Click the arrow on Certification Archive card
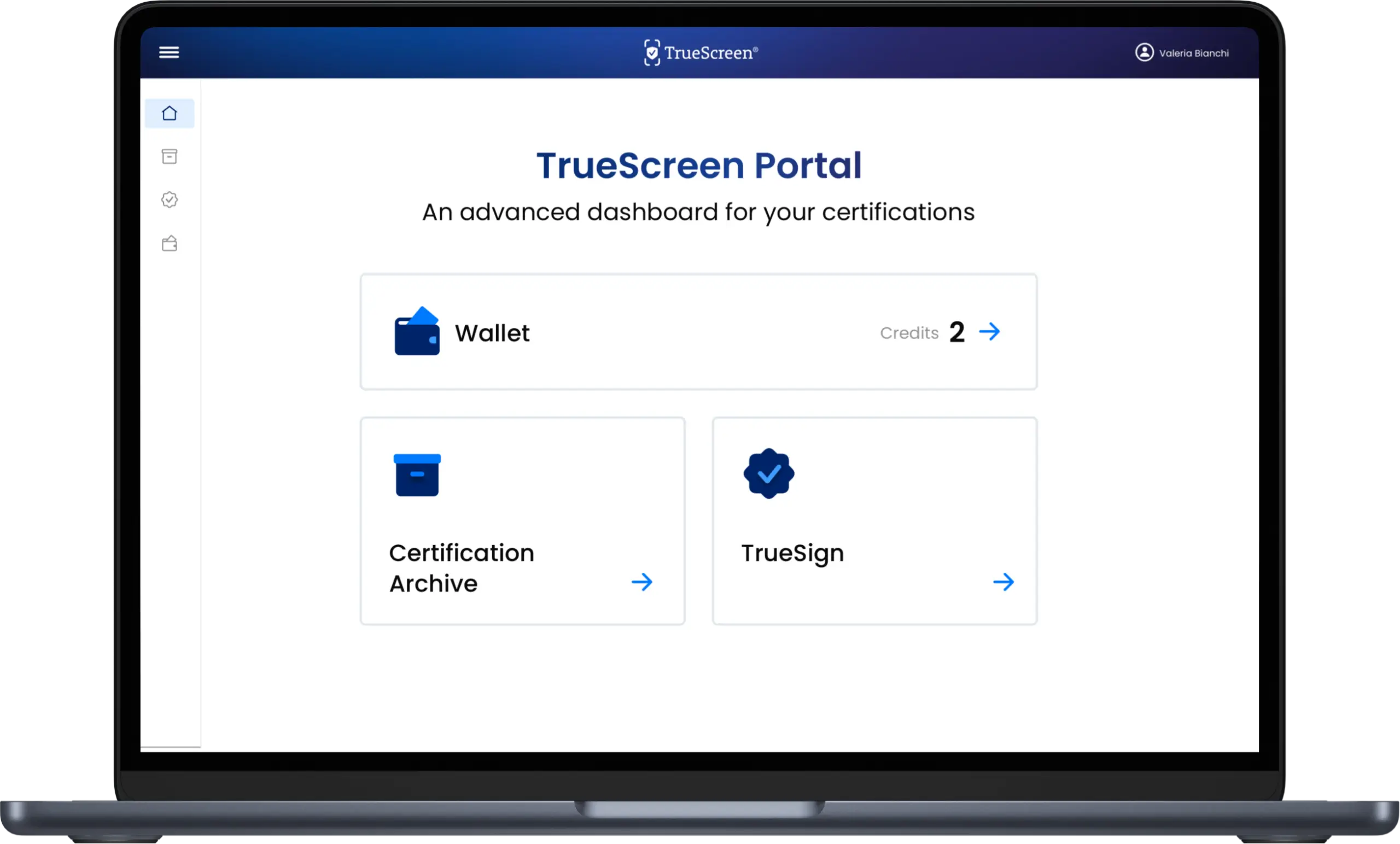The height and width of the screenshot is (844, 1400). coord(642,582)
